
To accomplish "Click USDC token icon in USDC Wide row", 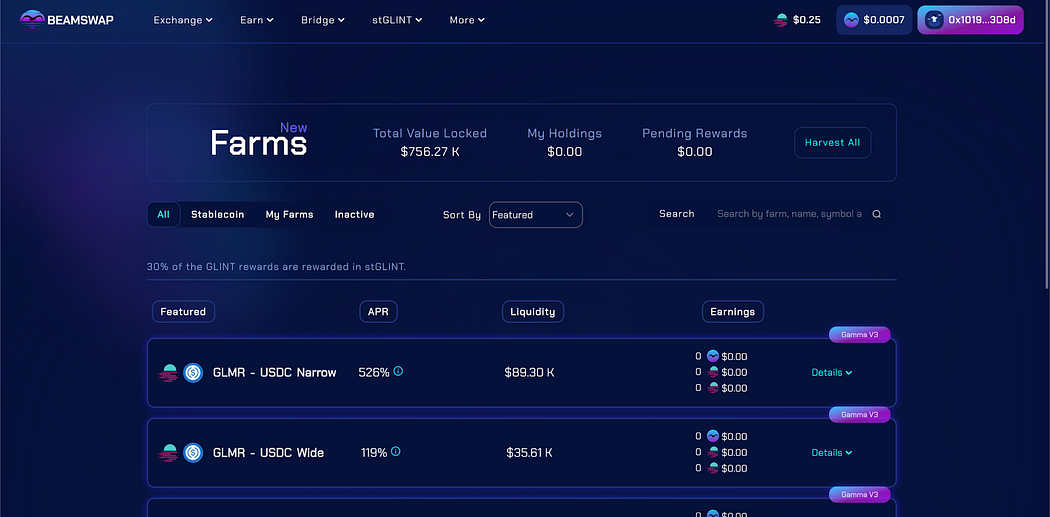I will coord(193,453).
